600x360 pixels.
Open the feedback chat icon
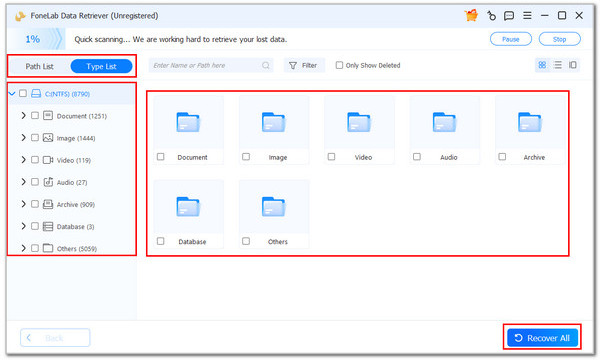tap(509, 16)
